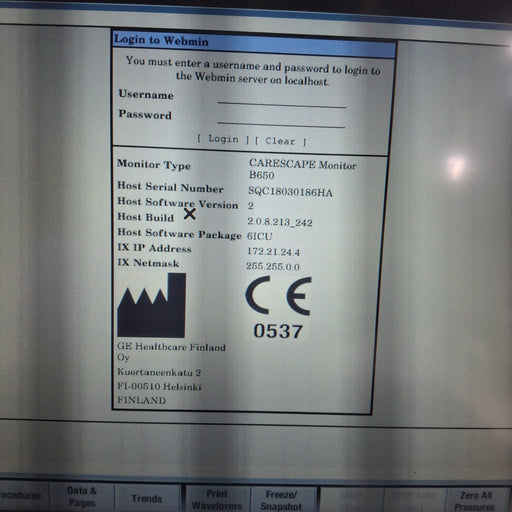
Task: Click the IX IP Address label
Action: point(154,248)
